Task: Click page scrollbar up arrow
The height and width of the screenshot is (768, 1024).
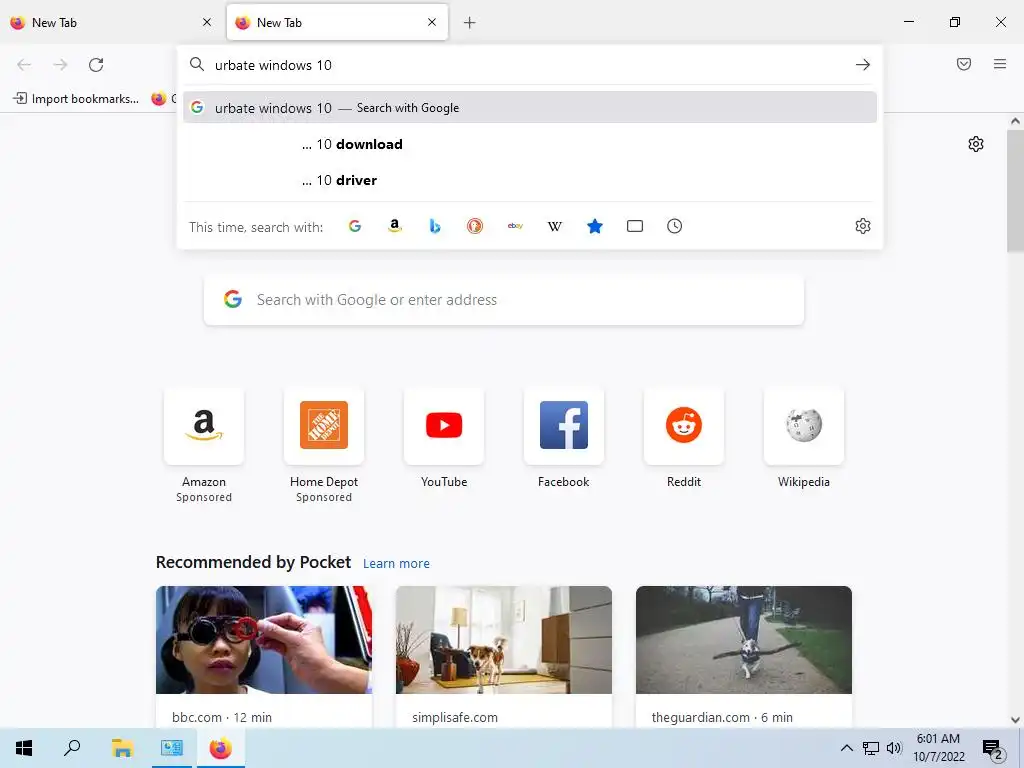Action: (1015, 121)
